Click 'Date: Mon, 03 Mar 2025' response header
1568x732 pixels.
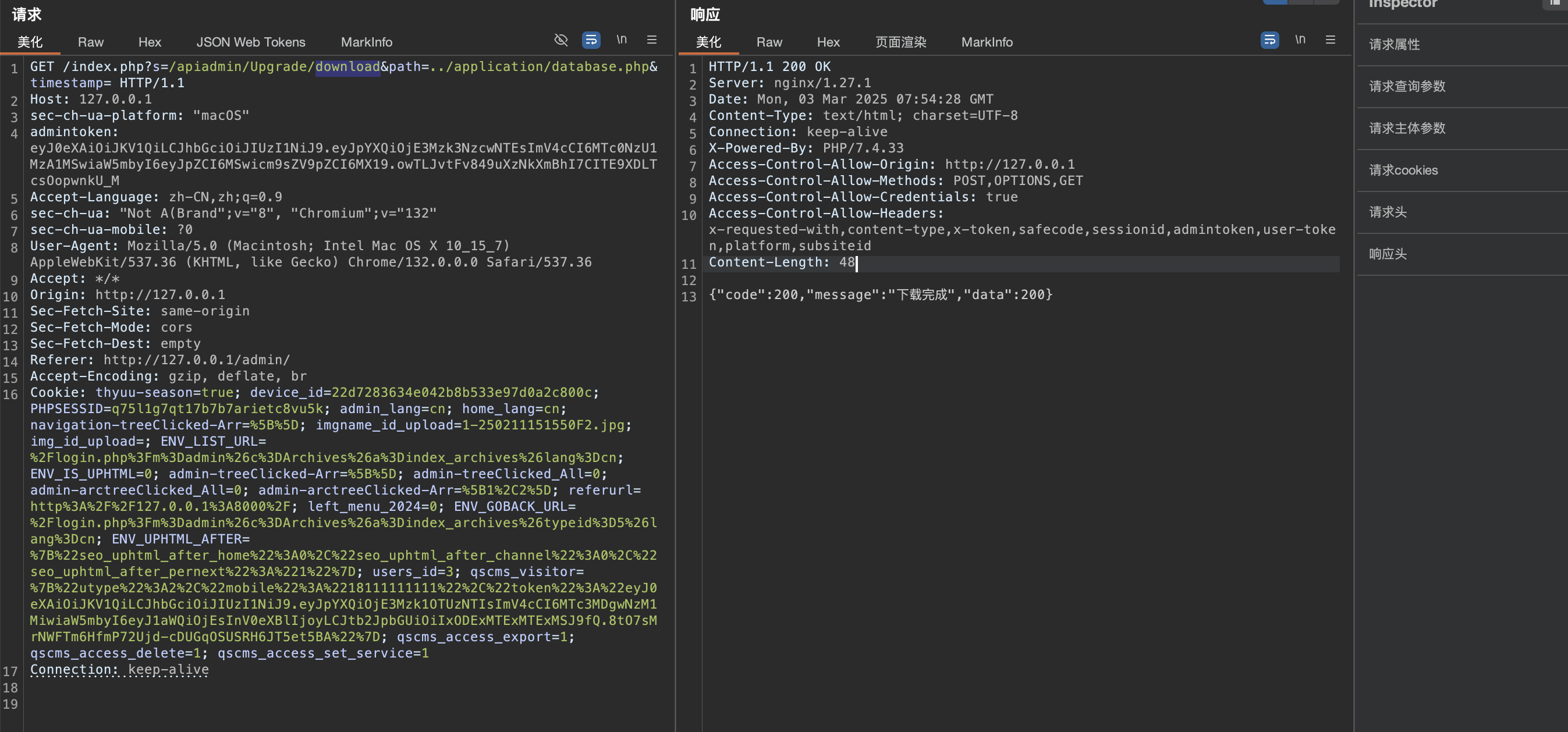pyautogui.click(x=851, y=99)
